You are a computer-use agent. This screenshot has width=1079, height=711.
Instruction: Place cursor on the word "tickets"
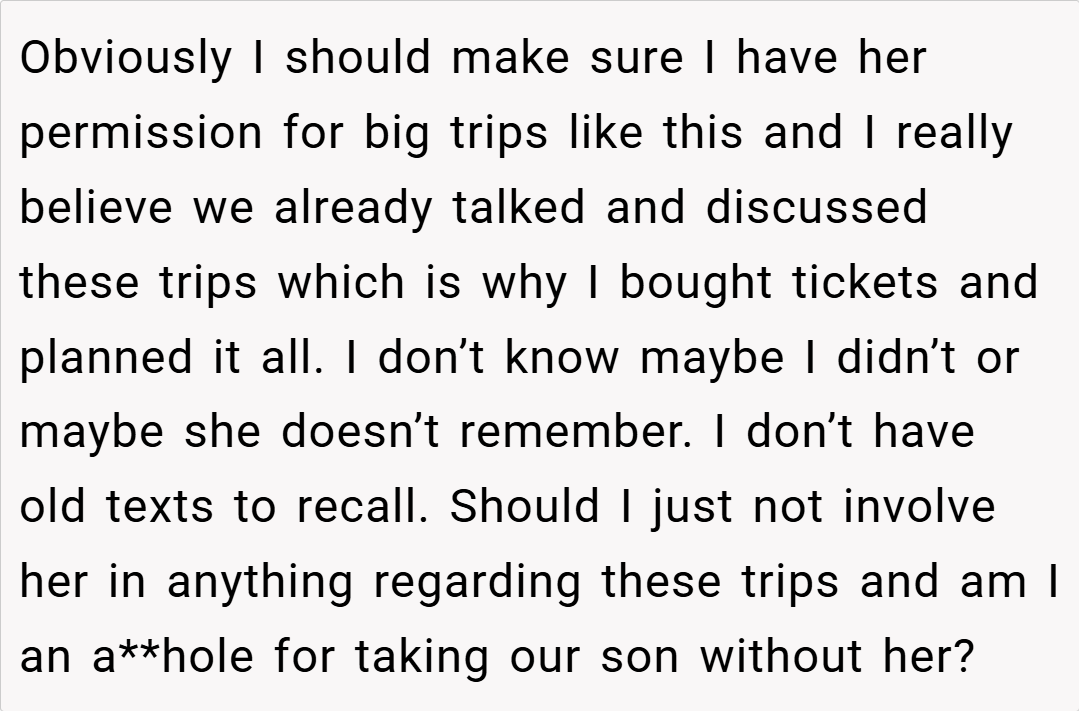865,284
